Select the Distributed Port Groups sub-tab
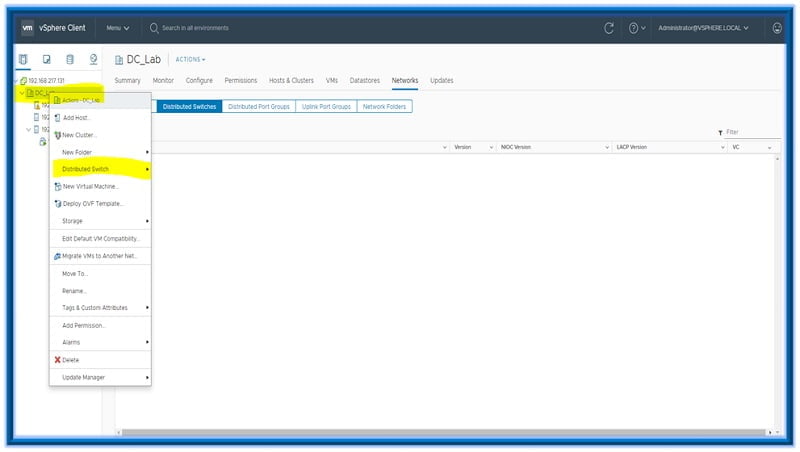 tap(257, 106)
